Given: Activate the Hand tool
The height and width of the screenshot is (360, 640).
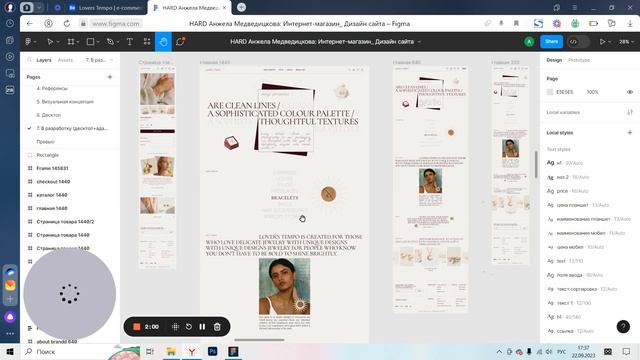Looking at the screenshot, I should 163,42.
